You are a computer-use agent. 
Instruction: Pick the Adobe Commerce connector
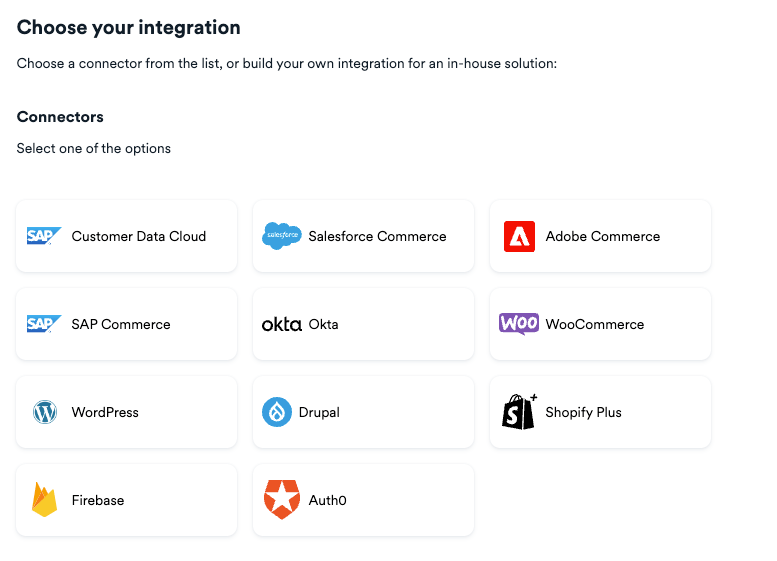(600, 236)
